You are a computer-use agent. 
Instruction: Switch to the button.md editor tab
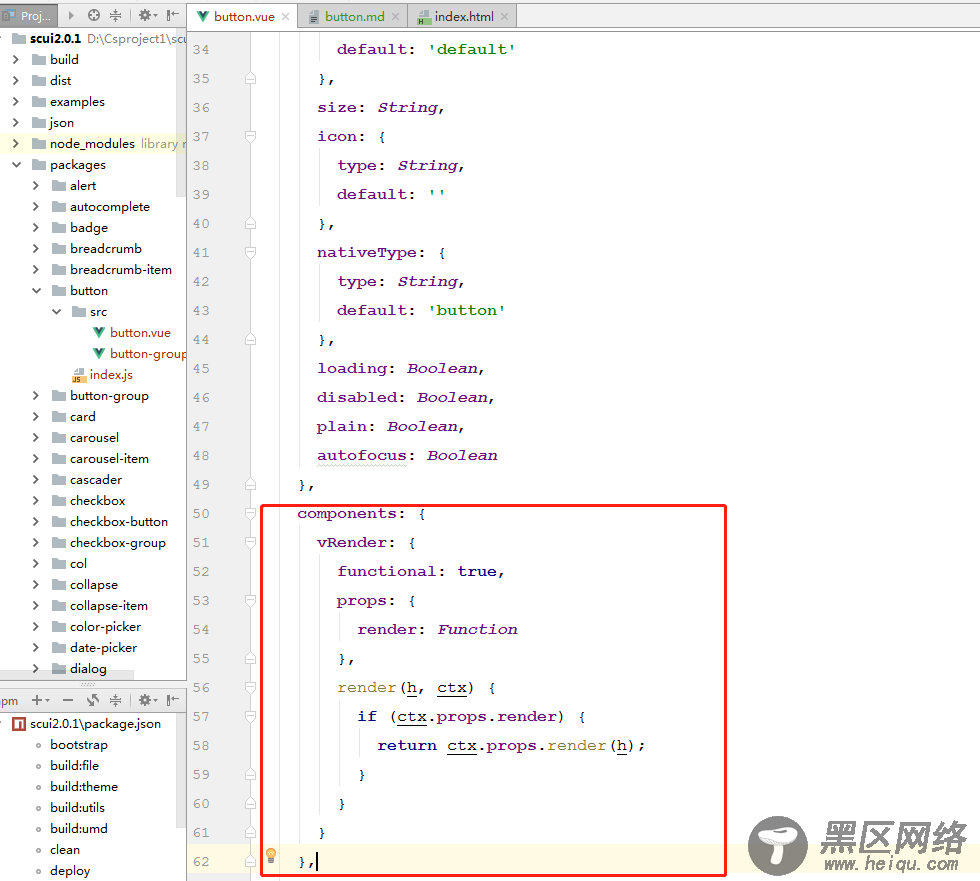coord(354,17)
